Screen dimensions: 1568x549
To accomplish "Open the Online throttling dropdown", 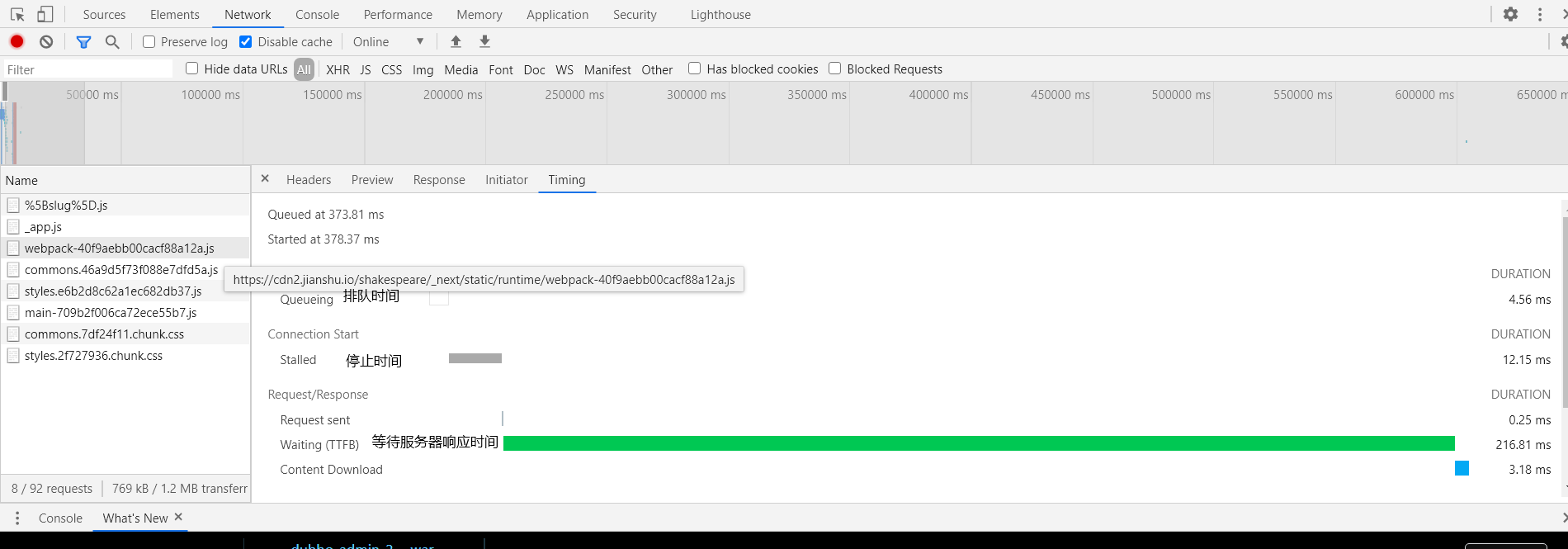I will click(x=388, y=41).
